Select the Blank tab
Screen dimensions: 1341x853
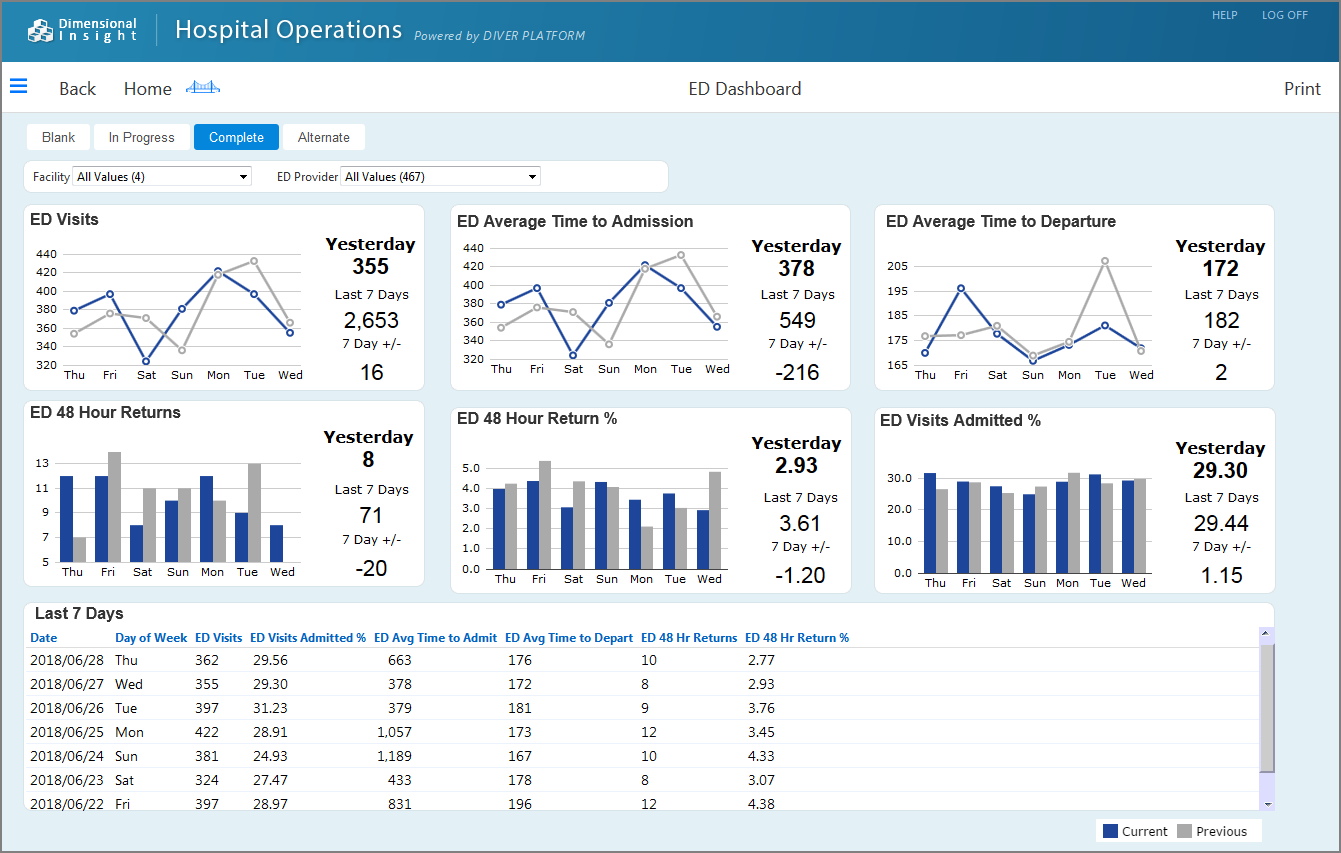[58, 137]
